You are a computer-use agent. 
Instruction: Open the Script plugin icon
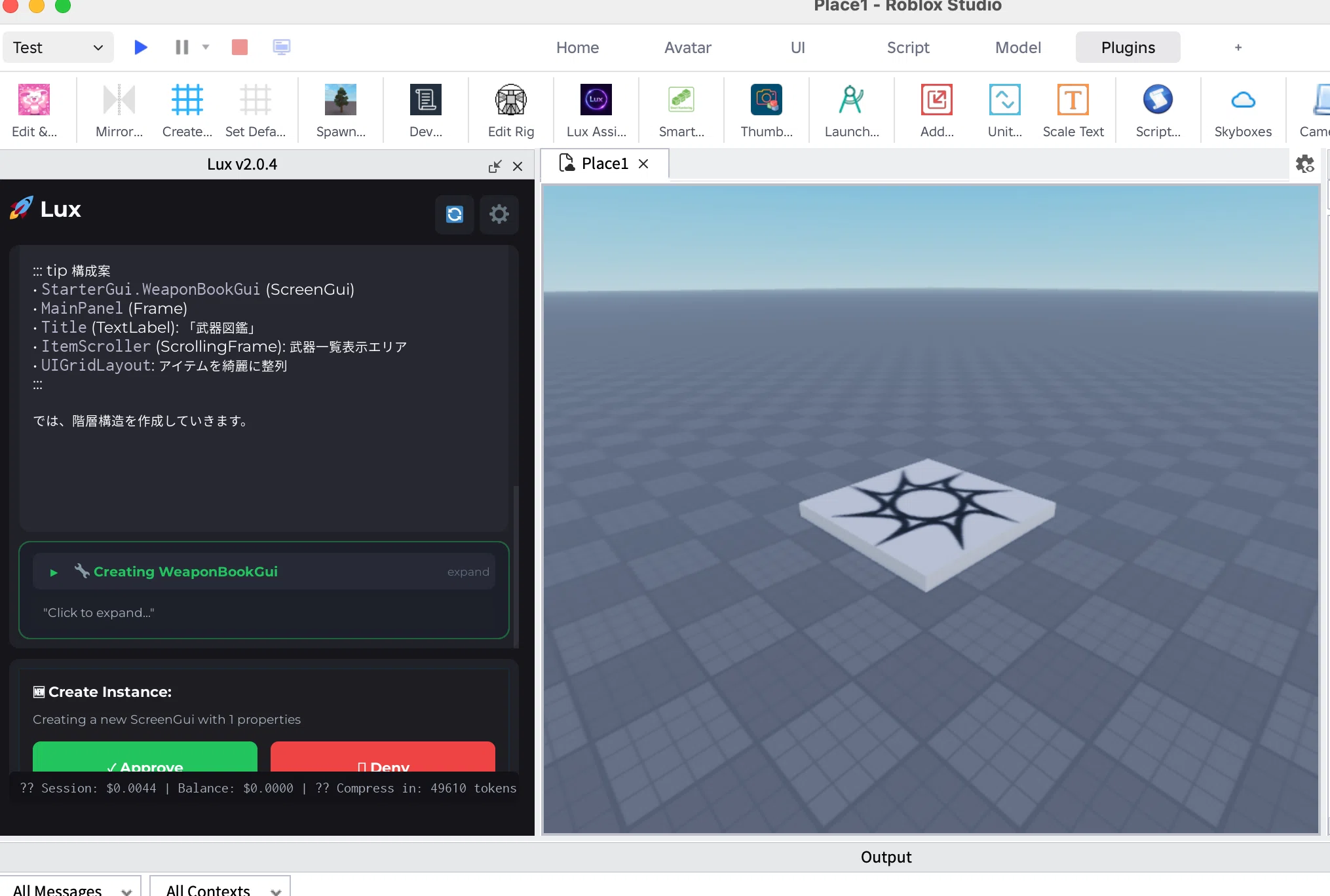point(1158,100)
